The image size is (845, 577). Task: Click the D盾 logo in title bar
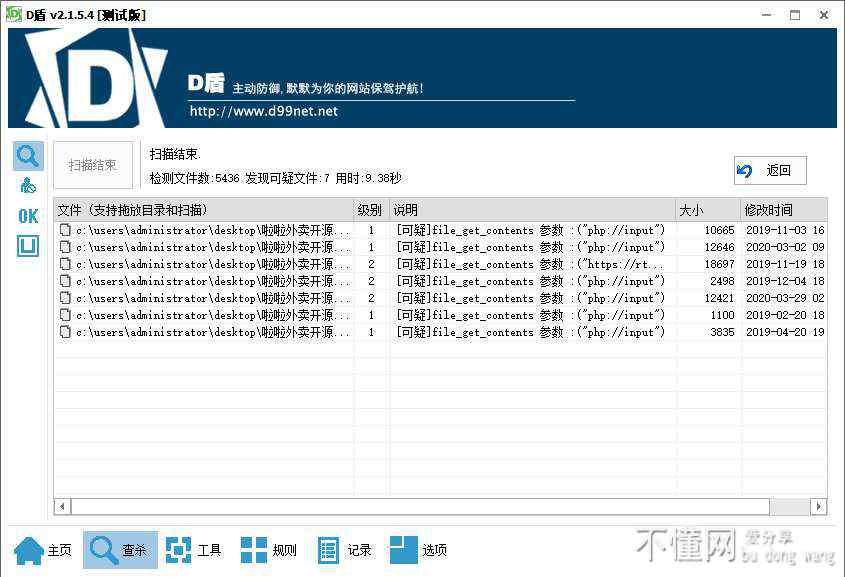click(x=13, y=14)
